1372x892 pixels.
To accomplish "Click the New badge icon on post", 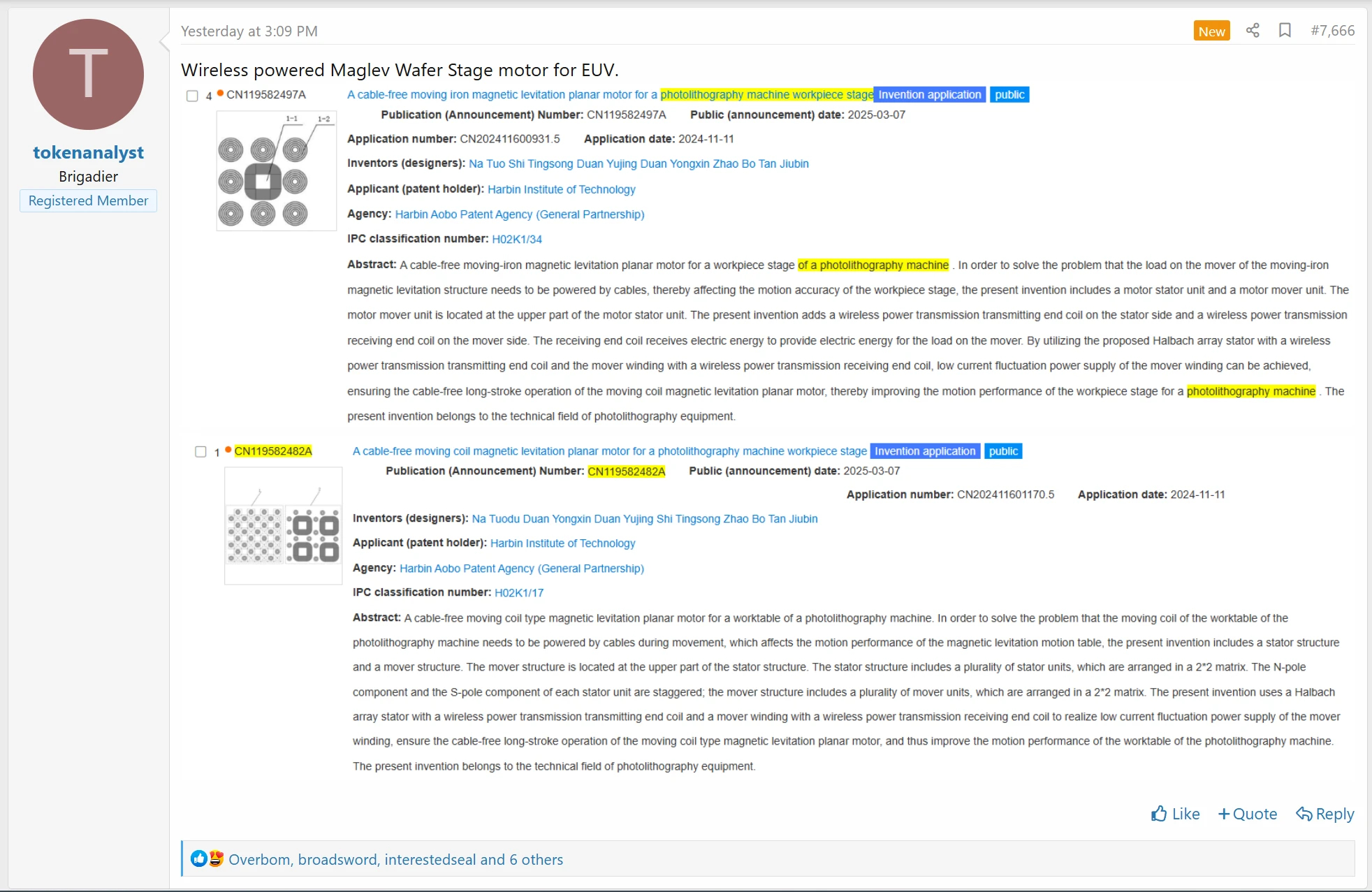I will coord(1210,31).
